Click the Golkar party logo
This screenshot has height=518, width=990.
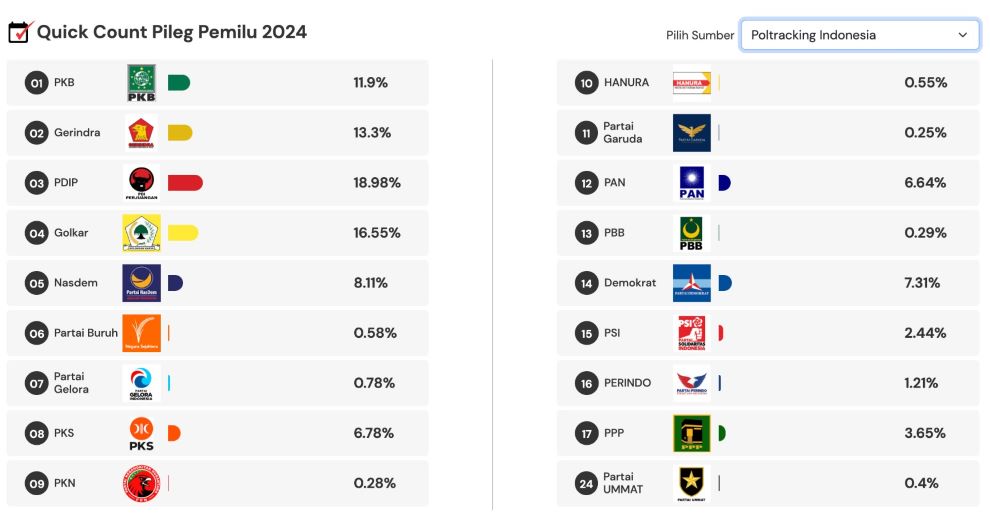[x=141, y=233]
